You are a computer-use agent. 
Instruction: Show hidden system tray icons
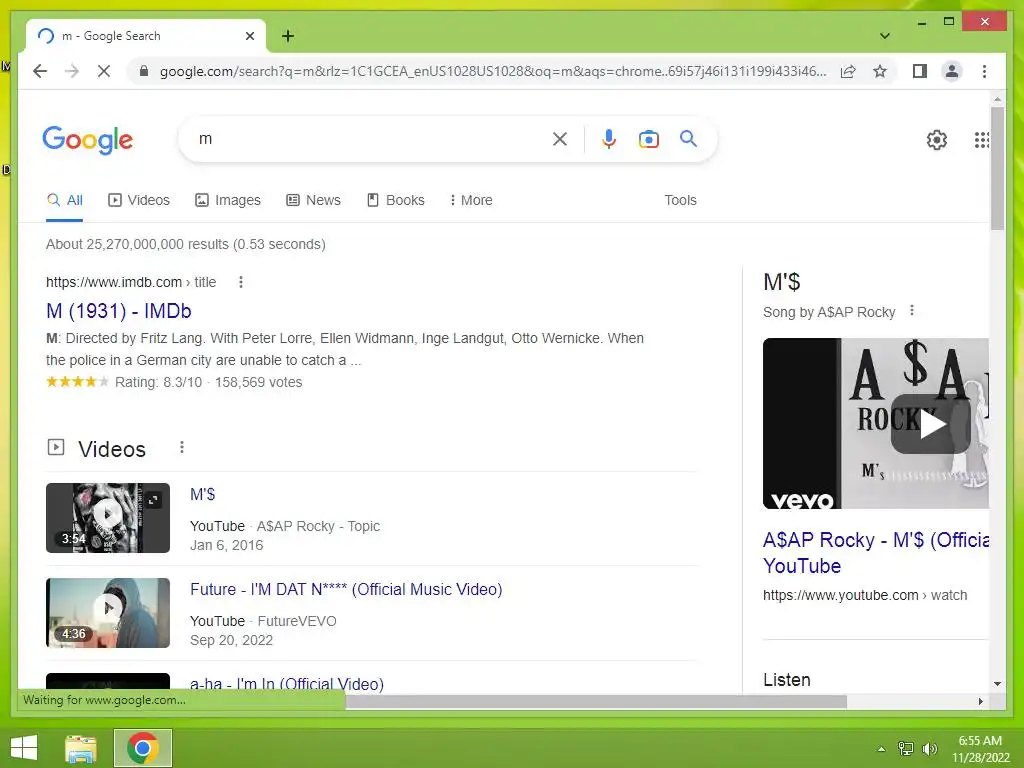click(x=881, y=749)
